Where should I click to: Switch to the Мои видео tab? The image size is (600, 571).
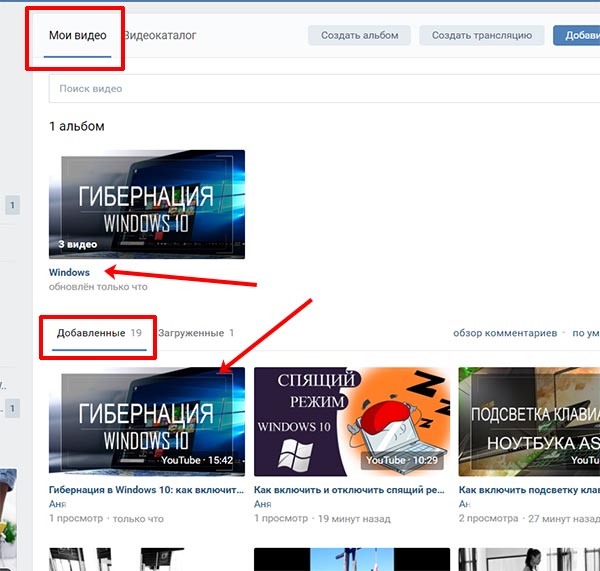(78, 36)
